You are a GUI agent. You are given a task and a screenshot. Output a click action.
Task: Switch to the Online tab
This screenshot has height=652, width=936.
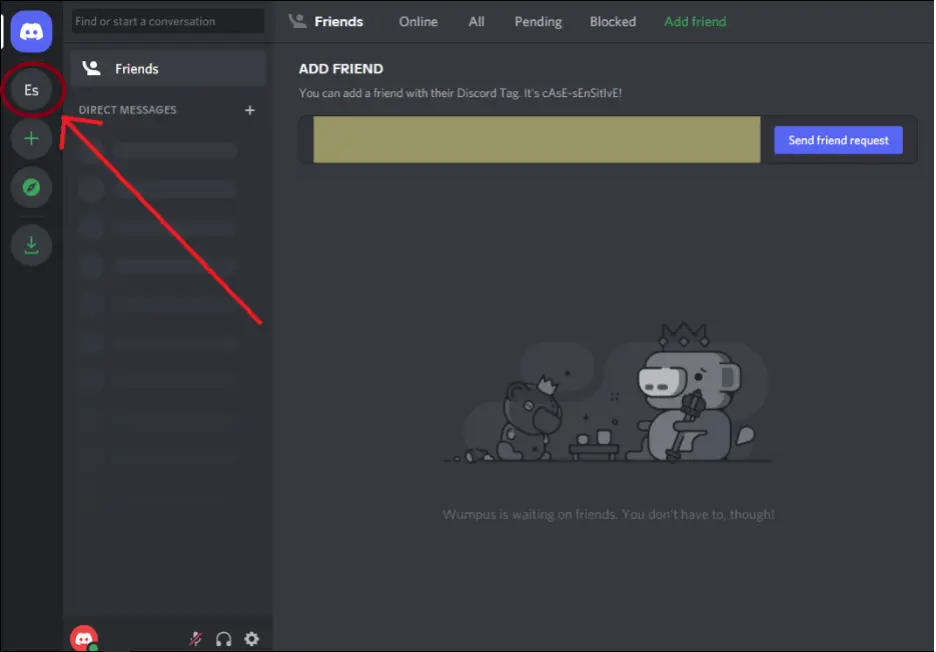pos(418,21)
